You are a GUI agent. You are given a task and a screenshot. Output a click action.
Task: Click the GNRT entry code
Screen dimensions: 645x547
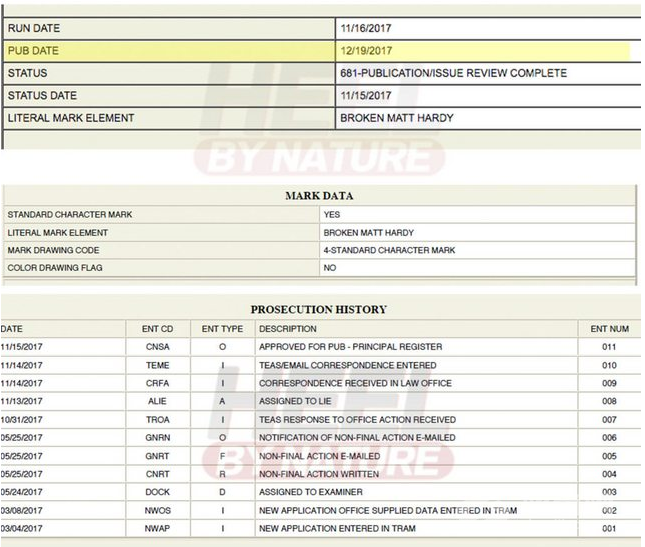pyautogui.click(x=158, y=456)
